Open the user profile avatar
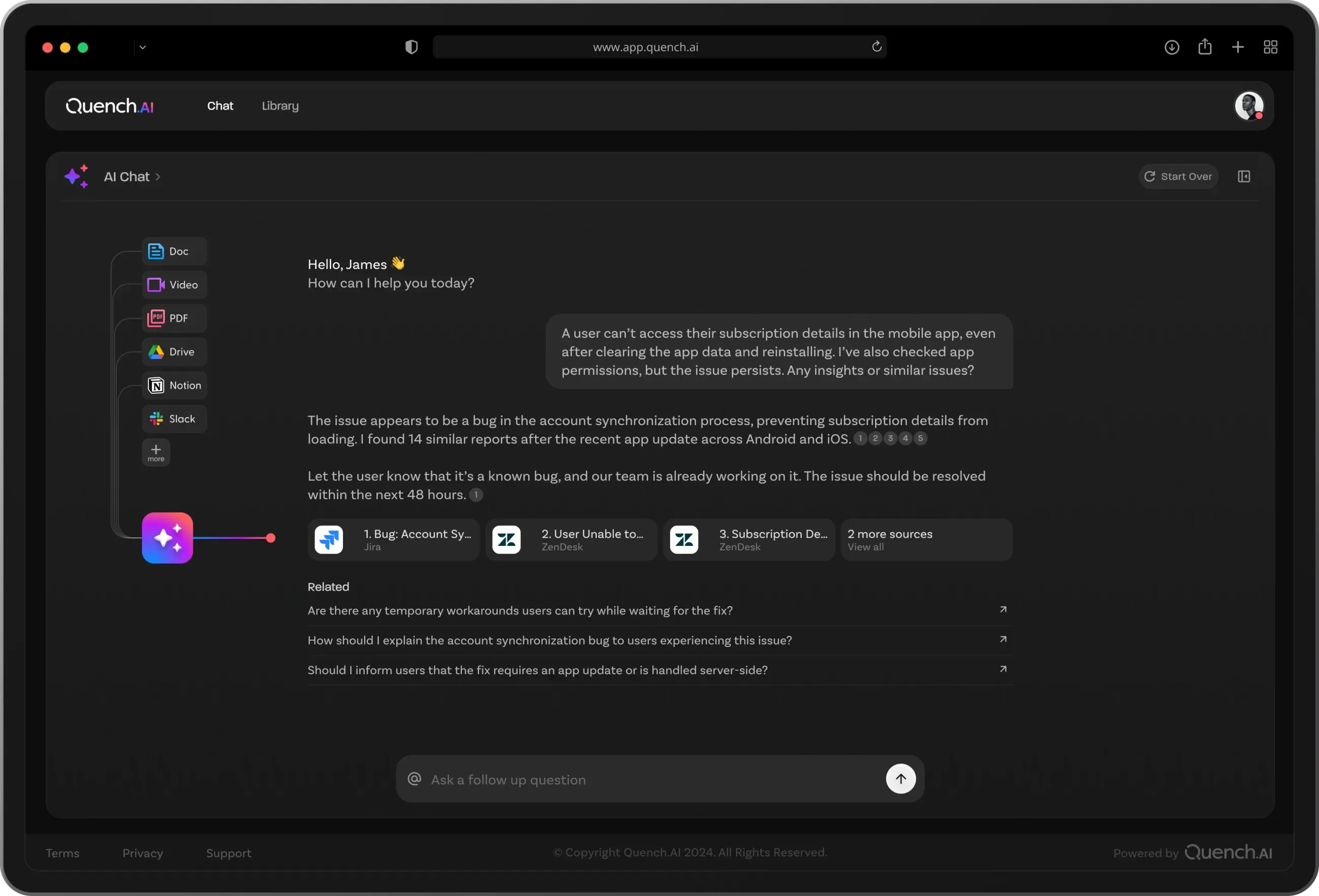The image size is (1319, 896). click(1248, 106)
